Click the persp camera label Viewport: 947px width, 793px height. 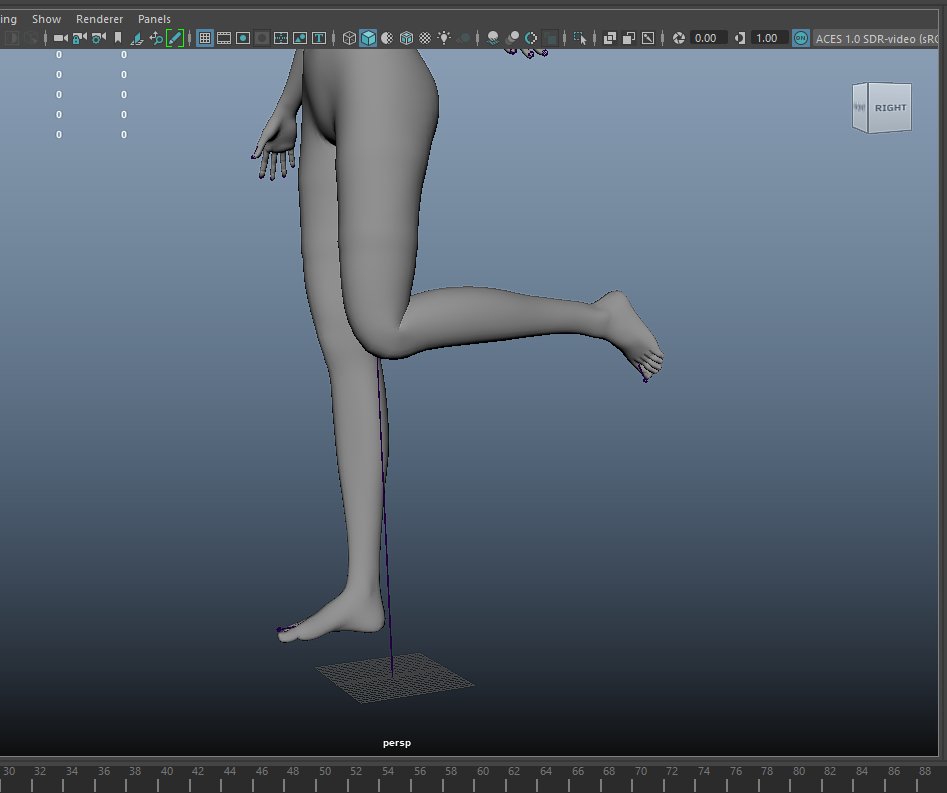tap(396, 742)
